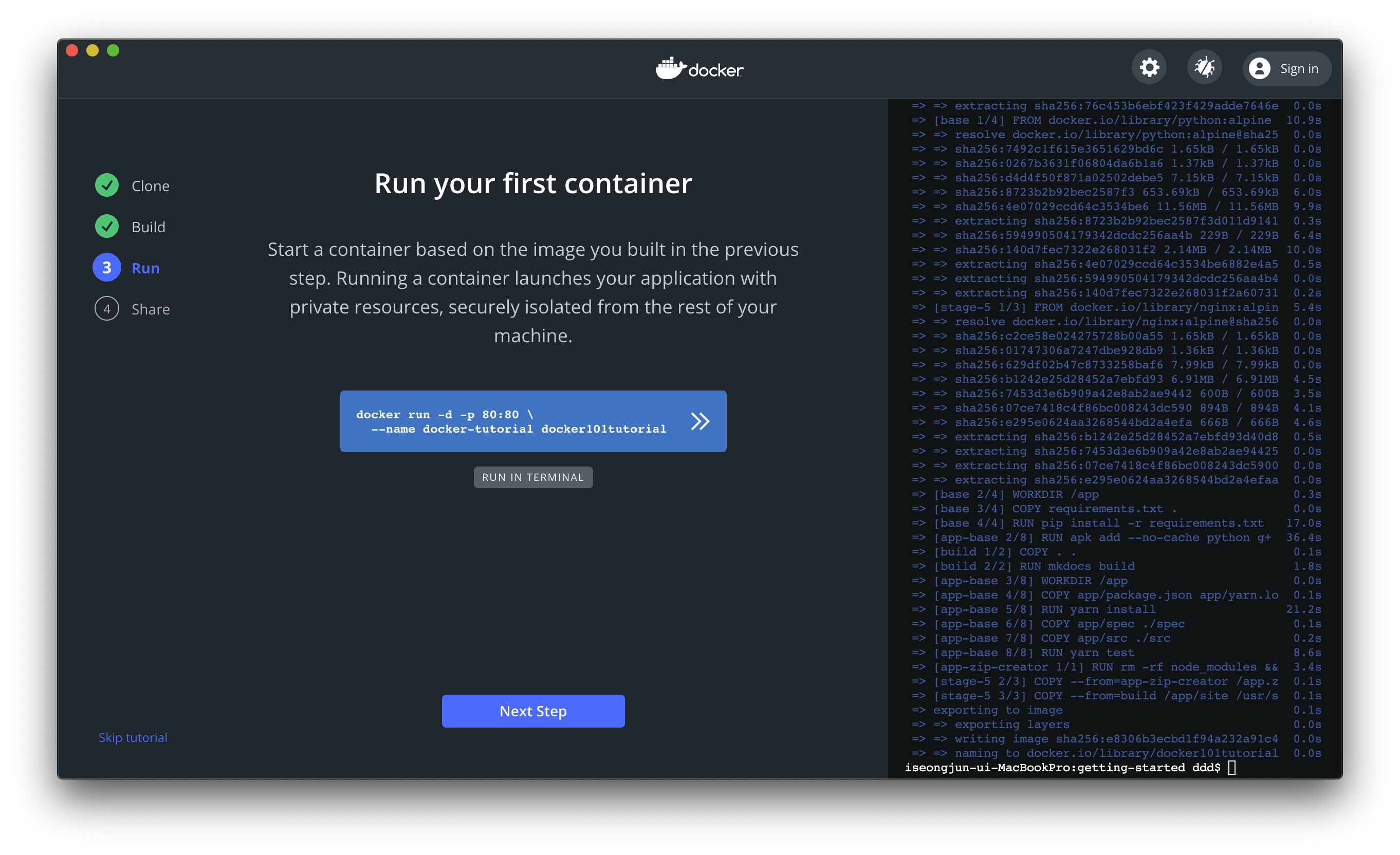Click the Sign in account avatar icon

[1259, 69]
